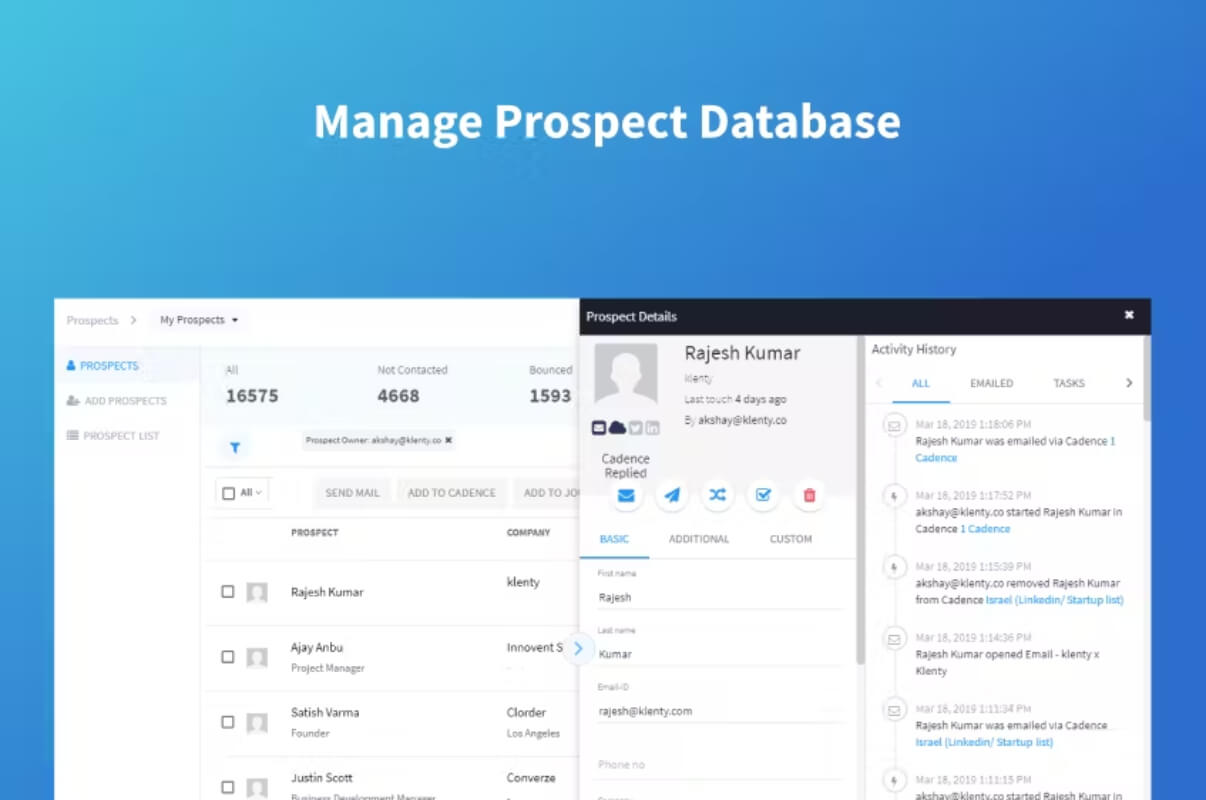Viewport: 1206px width, 800px height.
Task: Click the checkmark task icon in prospect actions
Action: [x=763, y=495]
